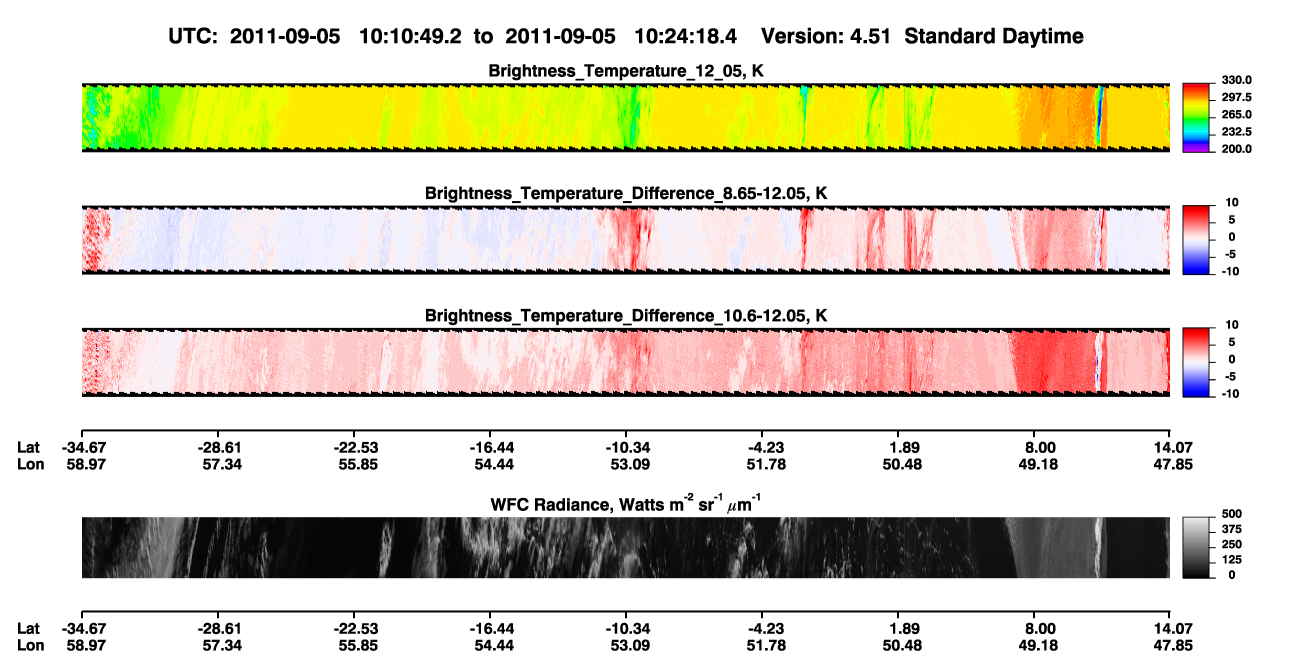Viewport: 1300px width, 667px height.
Task: Click the 125 tick on the WFC colorbar
Action: (x=1231, y=559)
